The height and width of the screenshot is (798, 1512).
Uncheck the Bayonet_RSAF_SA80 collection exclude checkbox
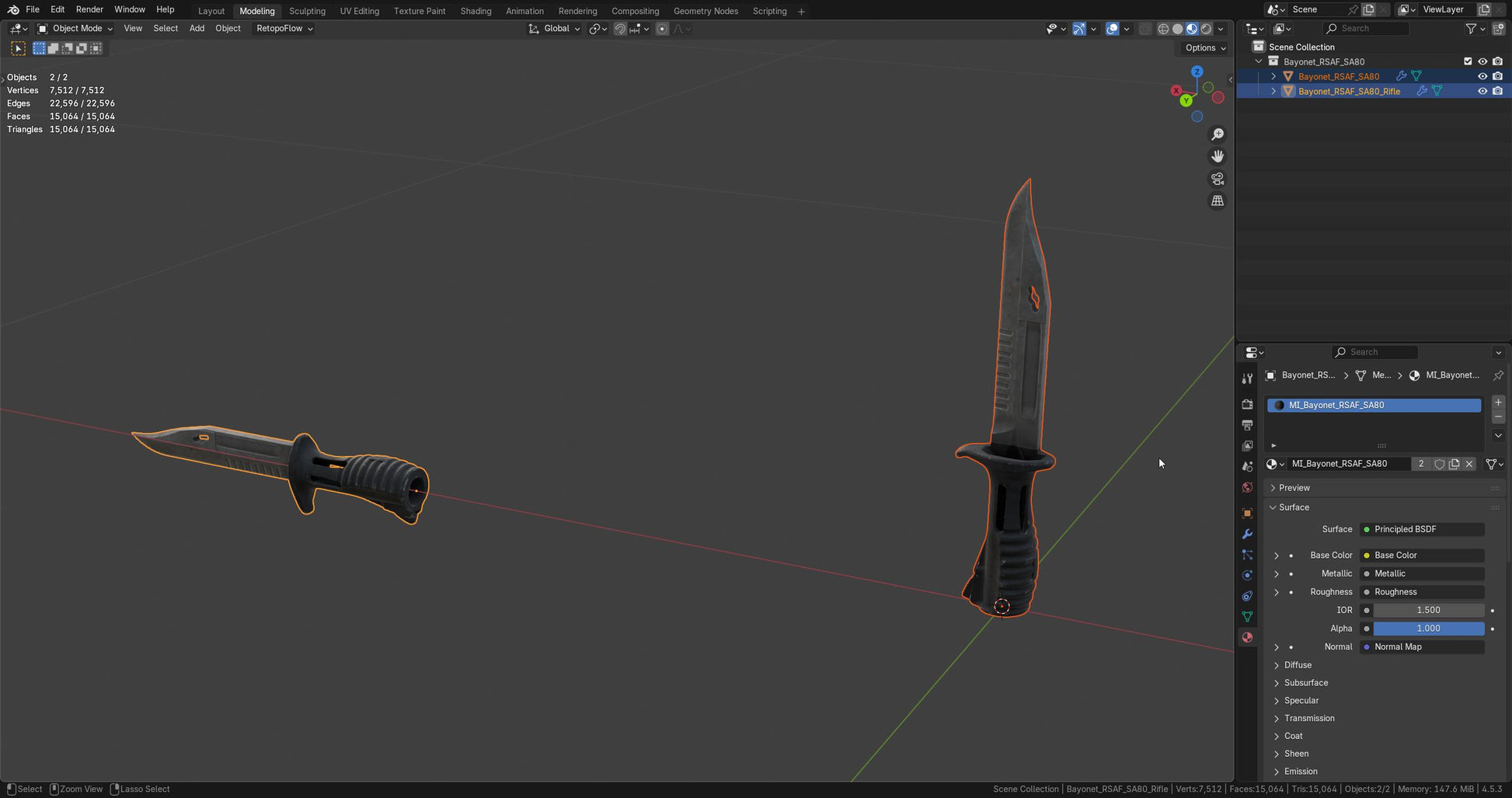[1468, 61]
